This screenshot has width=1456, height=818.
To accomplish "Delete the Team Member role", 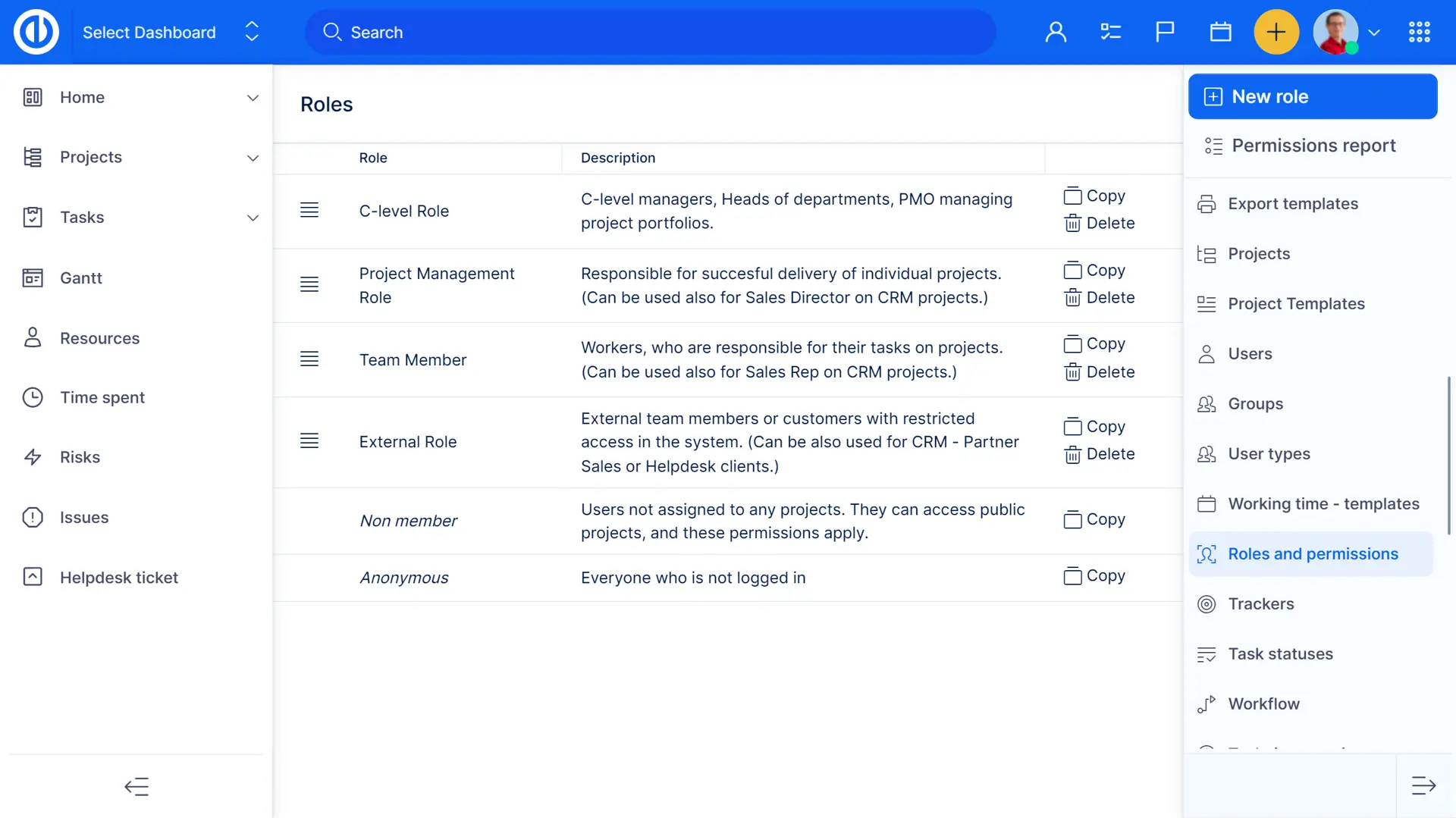I will click(x=1100, y=372).
